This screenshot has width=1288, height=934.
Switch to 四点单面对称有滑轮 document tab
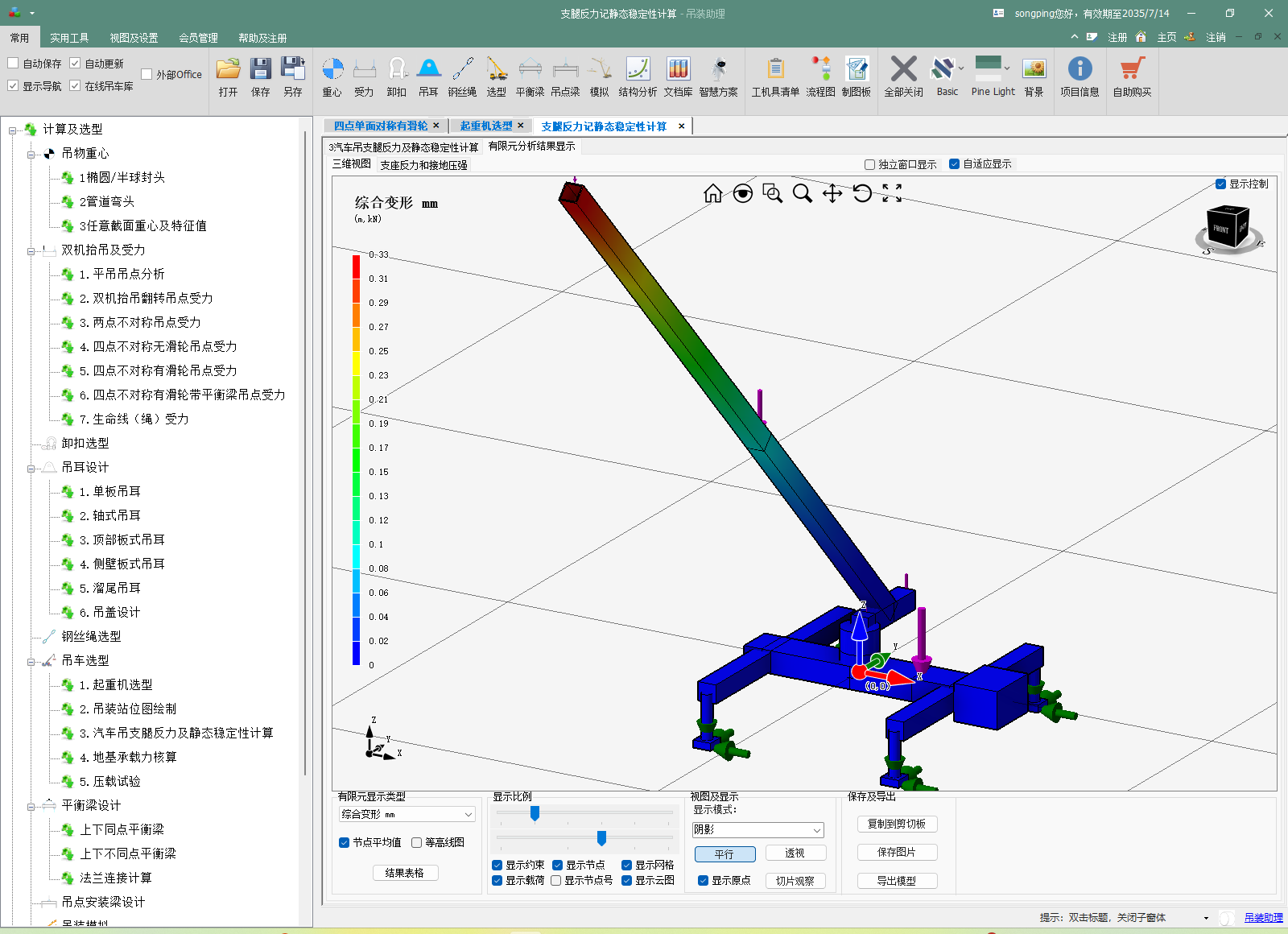point(381,126)
